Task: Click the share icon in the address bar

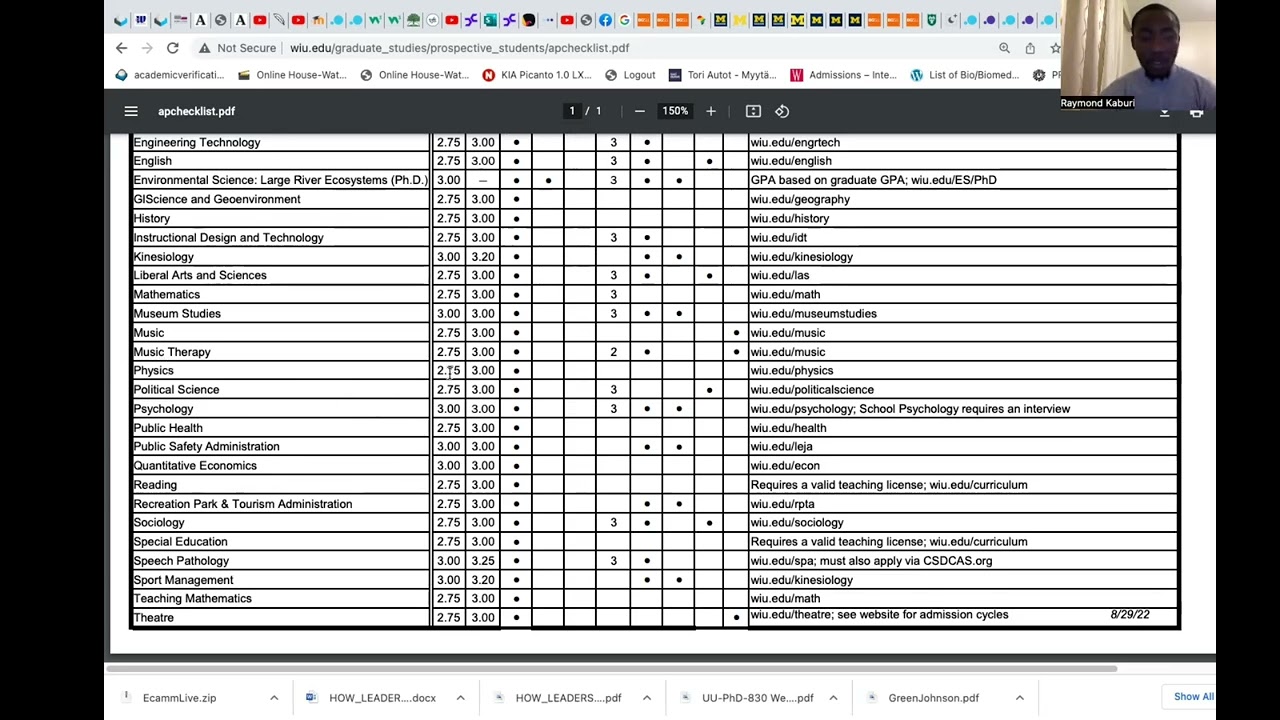Action: (1030, 48)
